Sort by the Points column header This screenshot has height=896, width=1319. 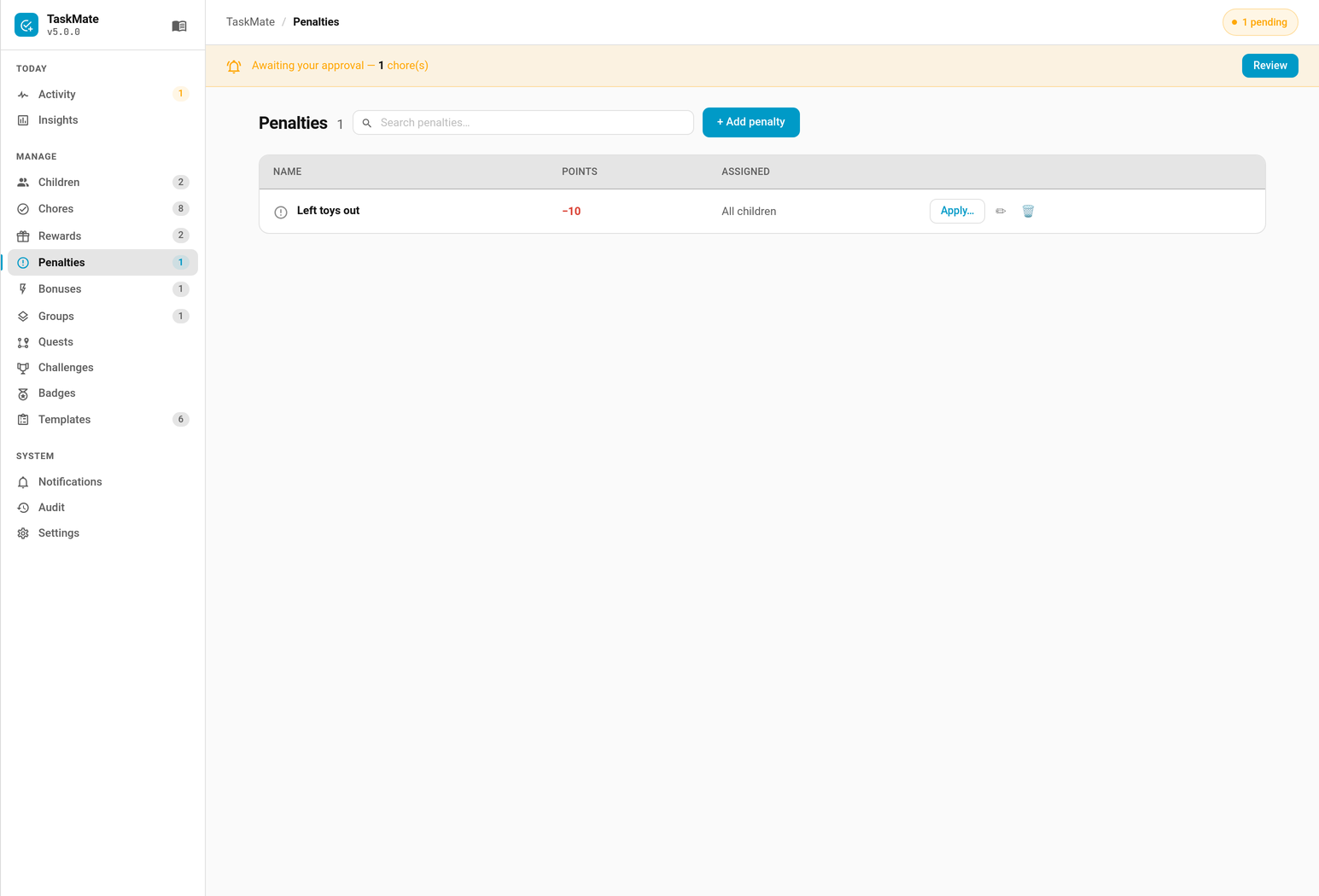point(579,172)
